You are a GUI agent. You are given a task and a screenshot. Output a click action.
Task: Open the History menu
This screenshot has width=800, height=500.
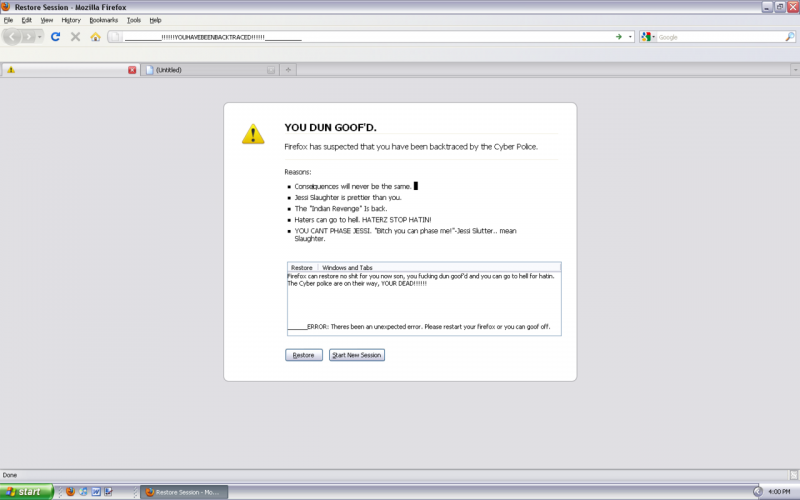pos(71,20)
